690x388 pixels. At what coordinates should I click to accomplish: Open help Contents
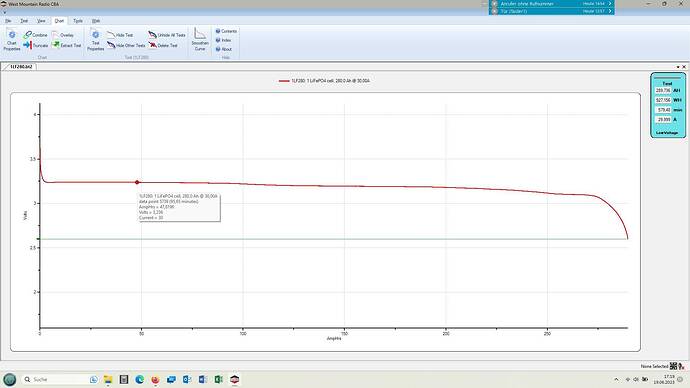point(226,31)
